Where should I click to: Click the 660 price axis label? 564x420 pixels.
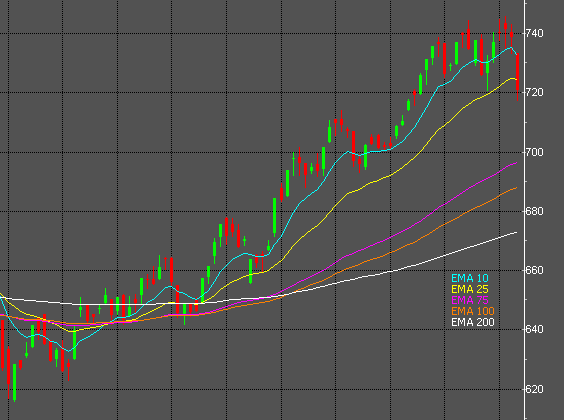[x=534, y=270]
